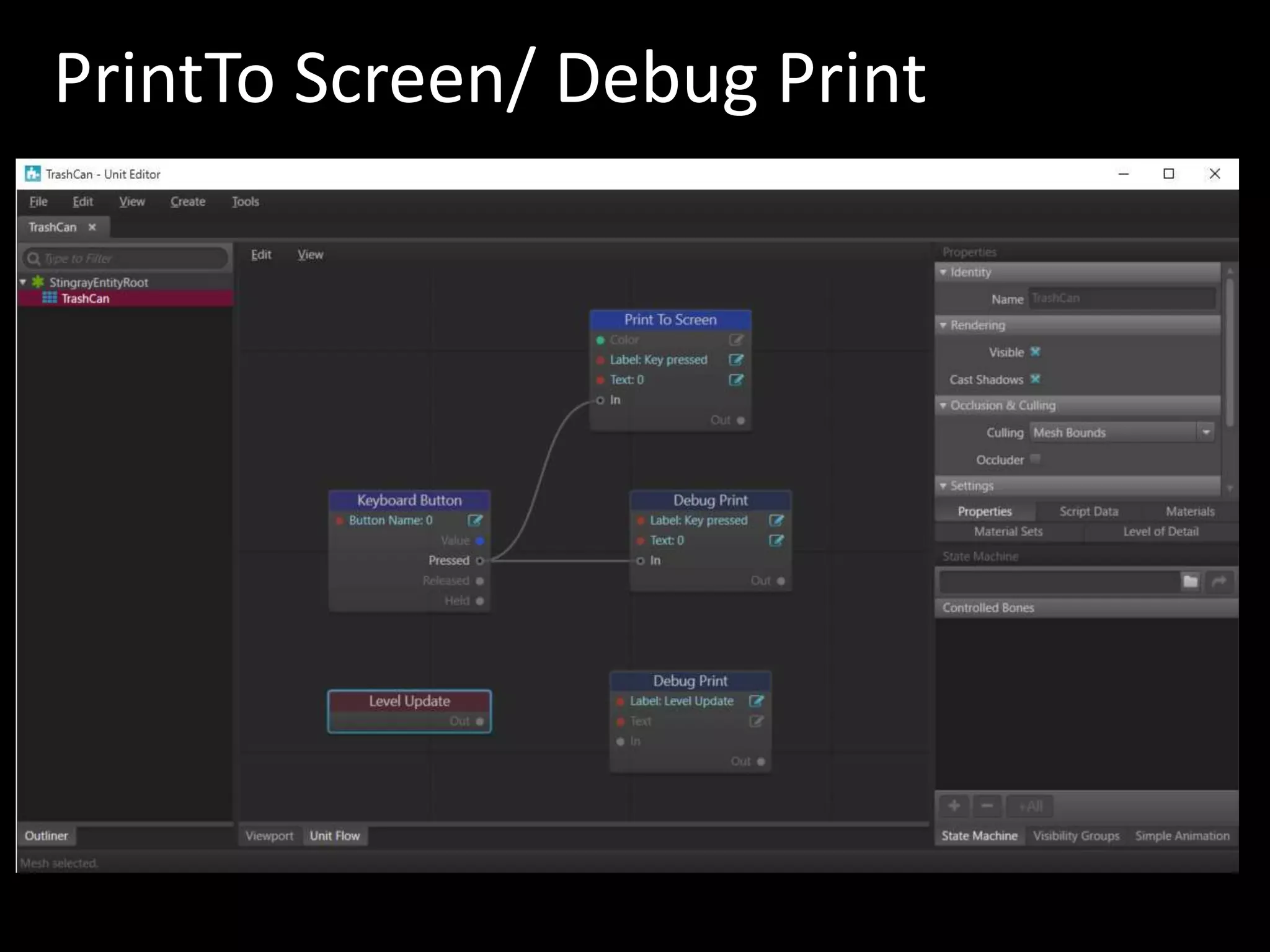The image size is (1270, 952).
Task: Click the In port on Print To Screen node
Action: point(600,400)
